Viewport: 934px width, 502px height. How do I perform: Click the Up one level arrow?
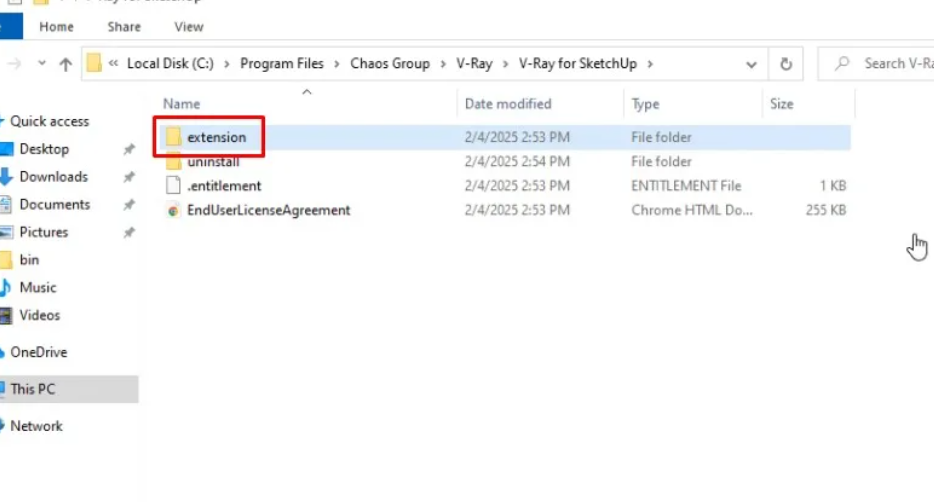coord(65,64)
